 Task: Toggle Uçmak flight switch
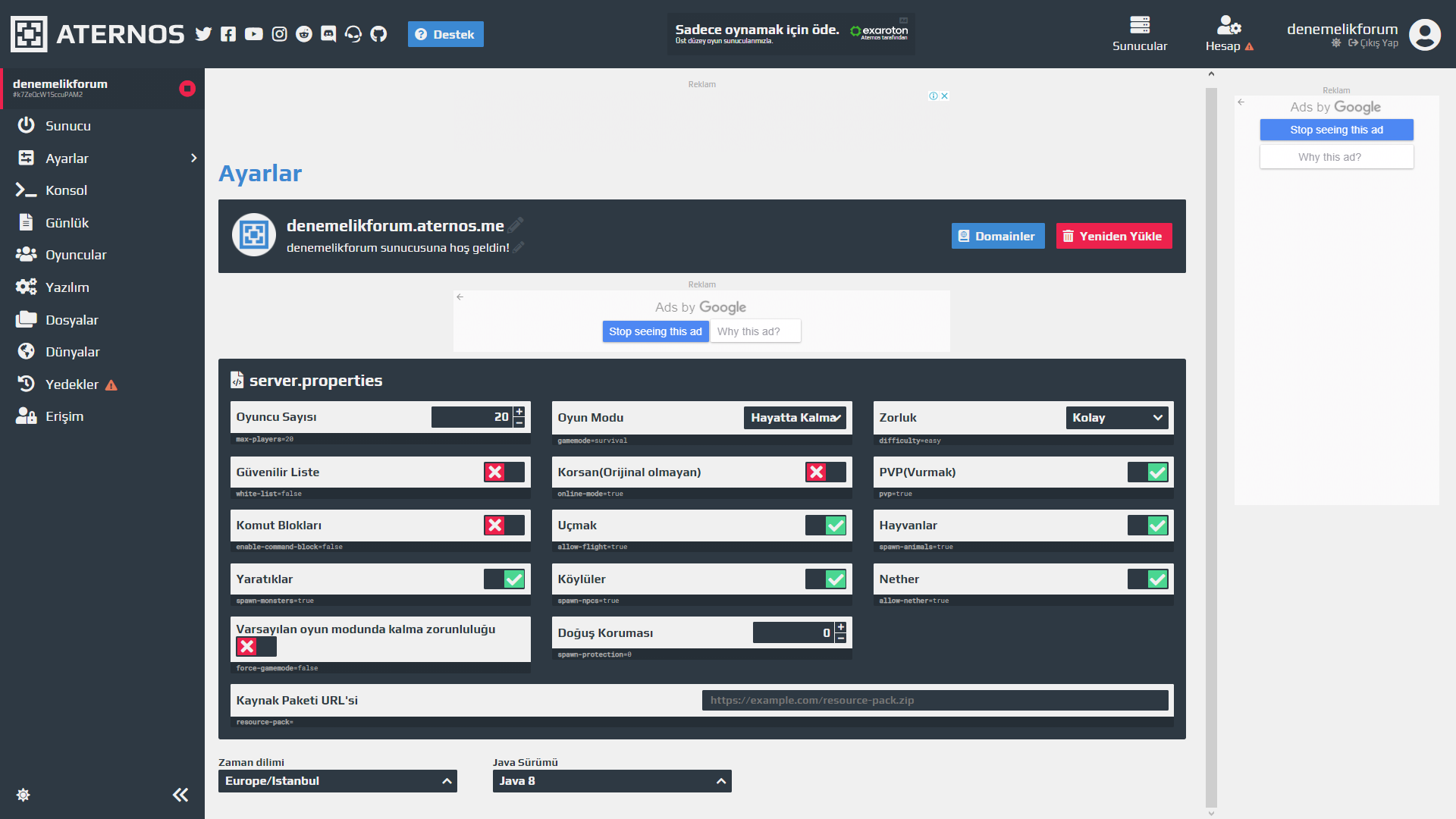pyautogui.click(x=826, y=526)
